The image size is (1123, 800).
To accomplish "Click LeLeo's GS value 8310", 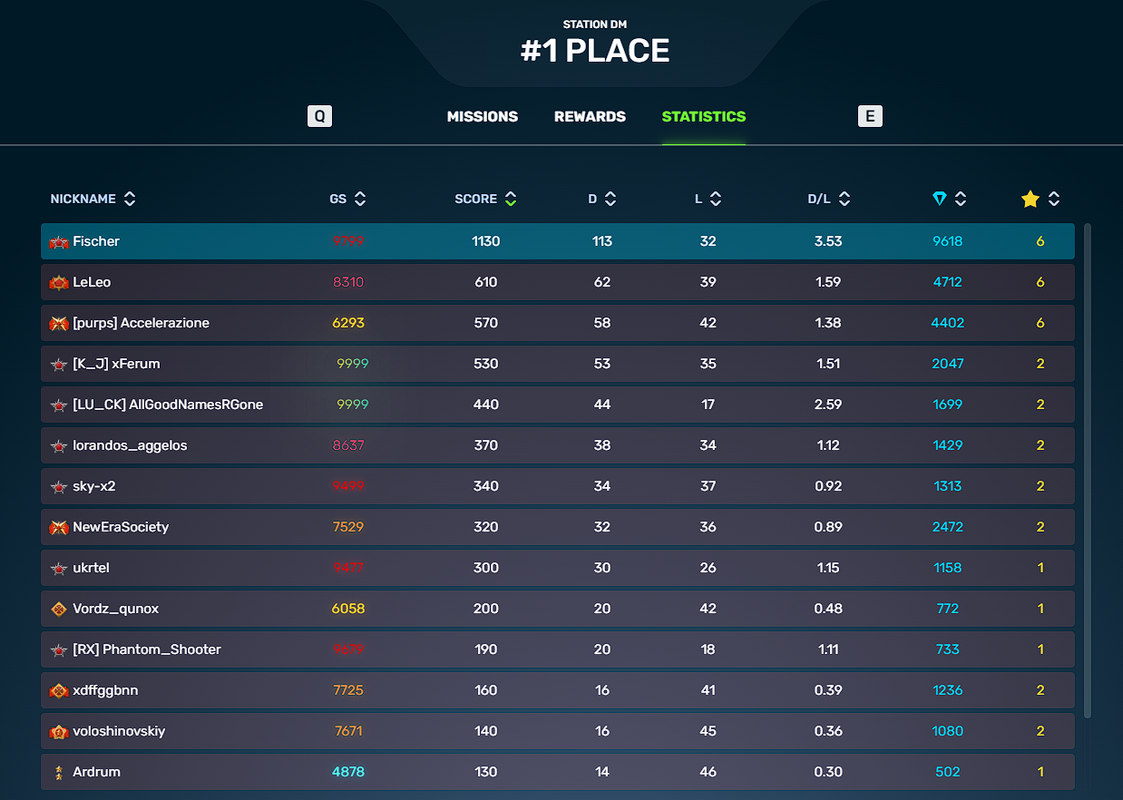I will pyautogui.click(x=348, y=282).
